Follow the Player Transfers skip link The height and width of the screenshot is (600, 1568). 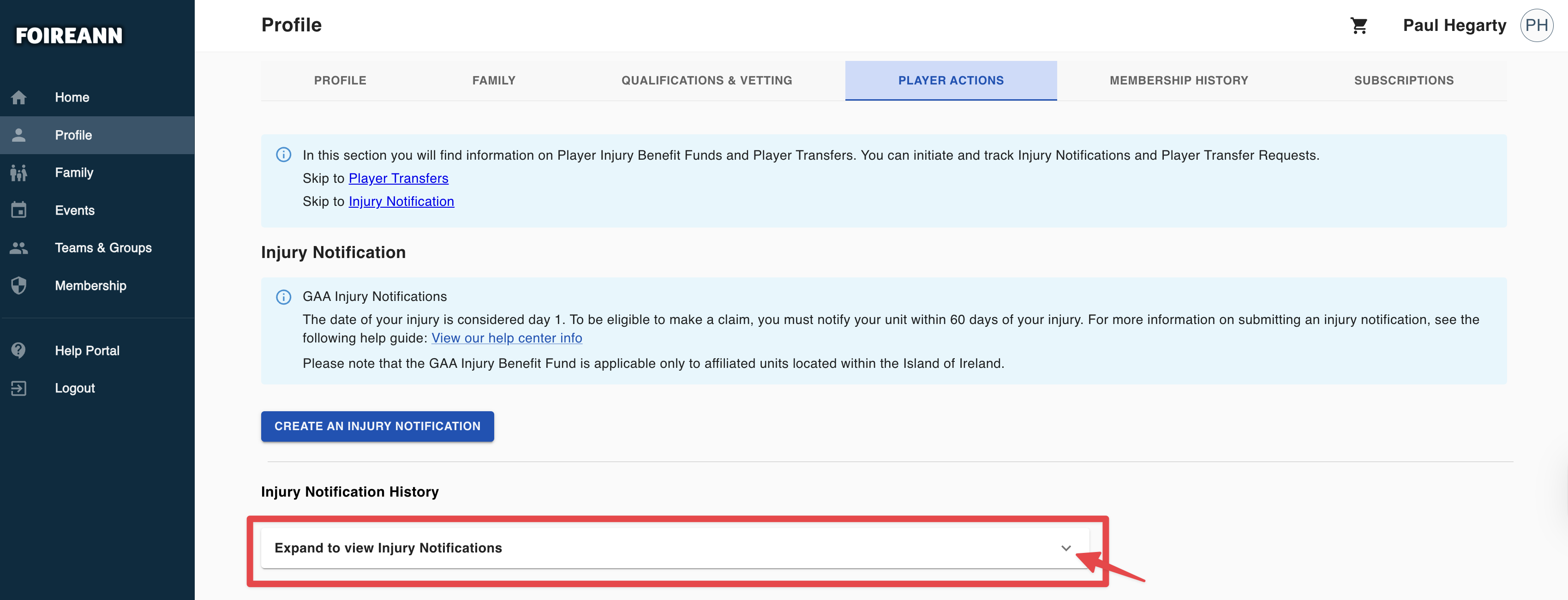398,178
